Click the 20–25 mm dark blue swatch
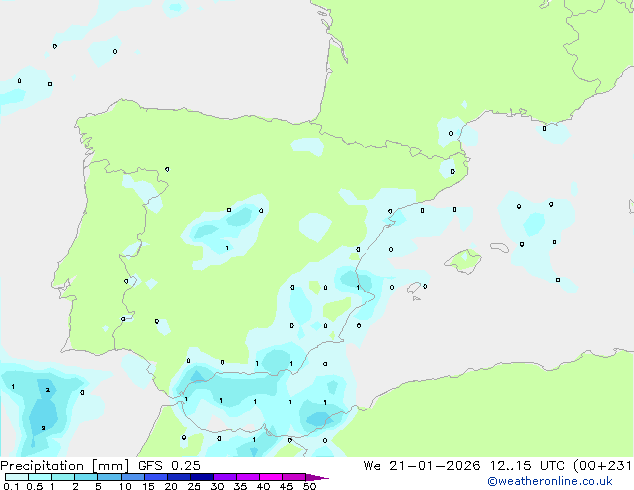 pyautogui.click(x=179, y=477)
